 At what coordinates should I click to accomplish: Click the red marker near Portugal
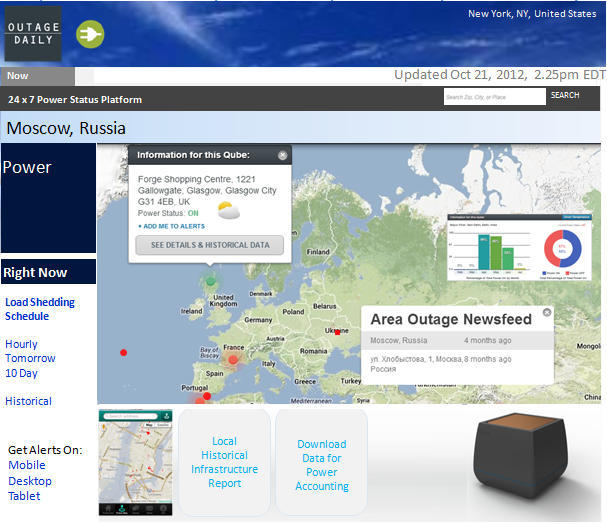(207, 396)
